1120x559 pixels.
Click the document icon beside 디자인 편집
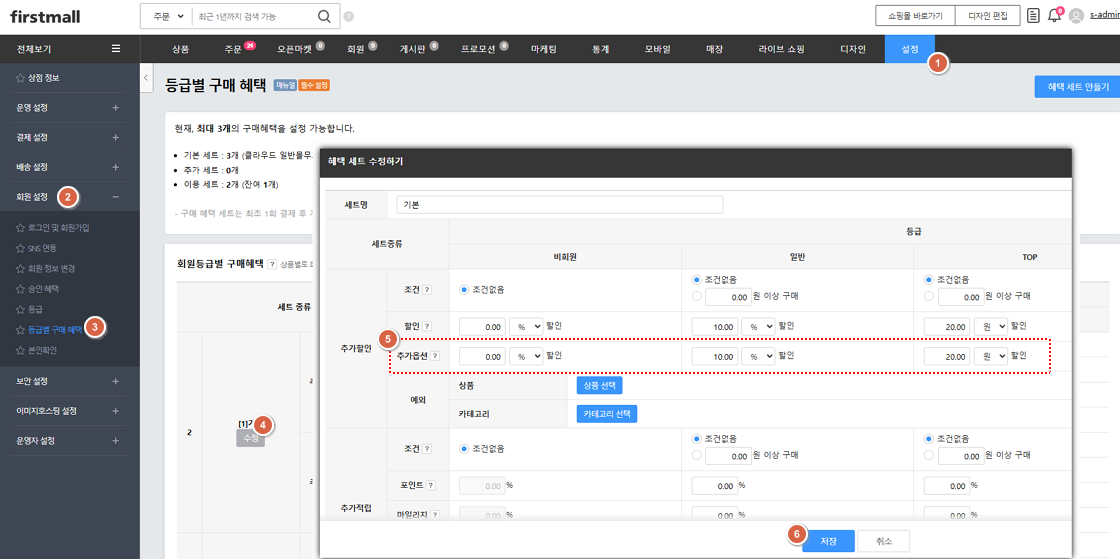tap(1033, 16)
